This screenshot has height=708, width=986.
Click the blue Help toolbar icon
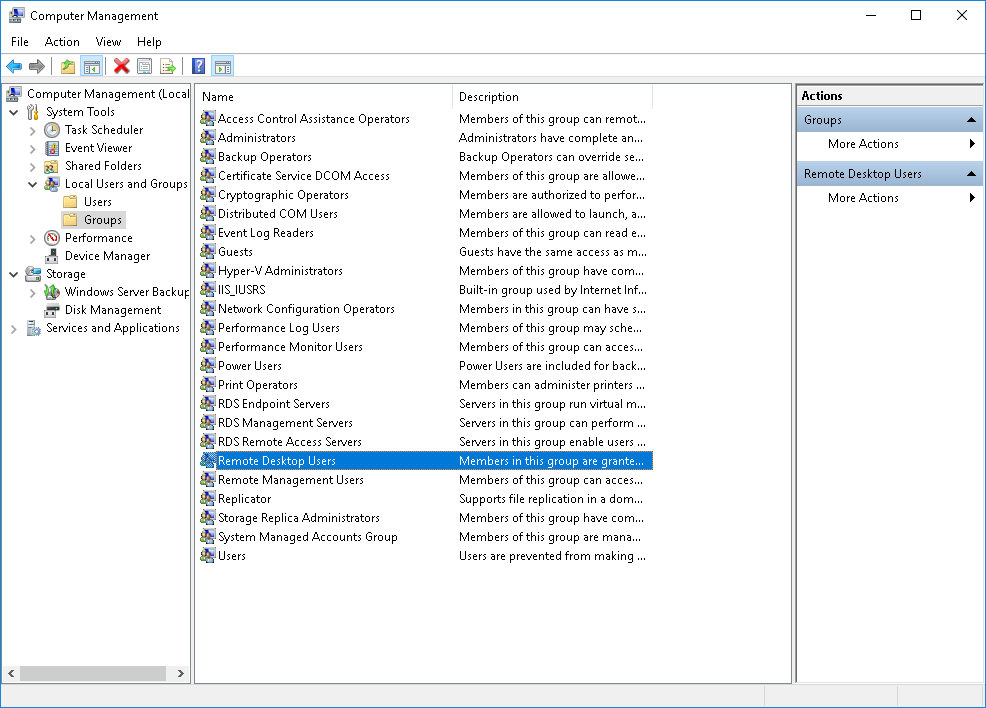[199, 66]
